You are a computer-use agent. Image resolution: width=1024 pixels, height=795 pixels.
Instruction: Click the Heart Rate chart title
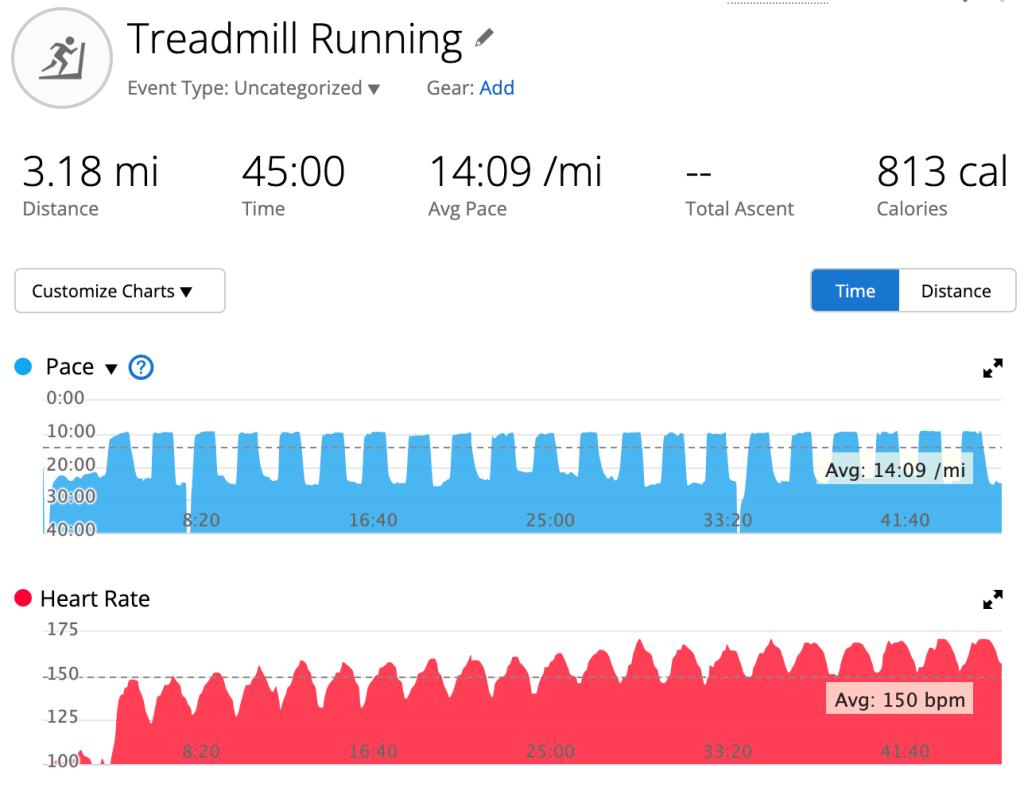[95, 599]
